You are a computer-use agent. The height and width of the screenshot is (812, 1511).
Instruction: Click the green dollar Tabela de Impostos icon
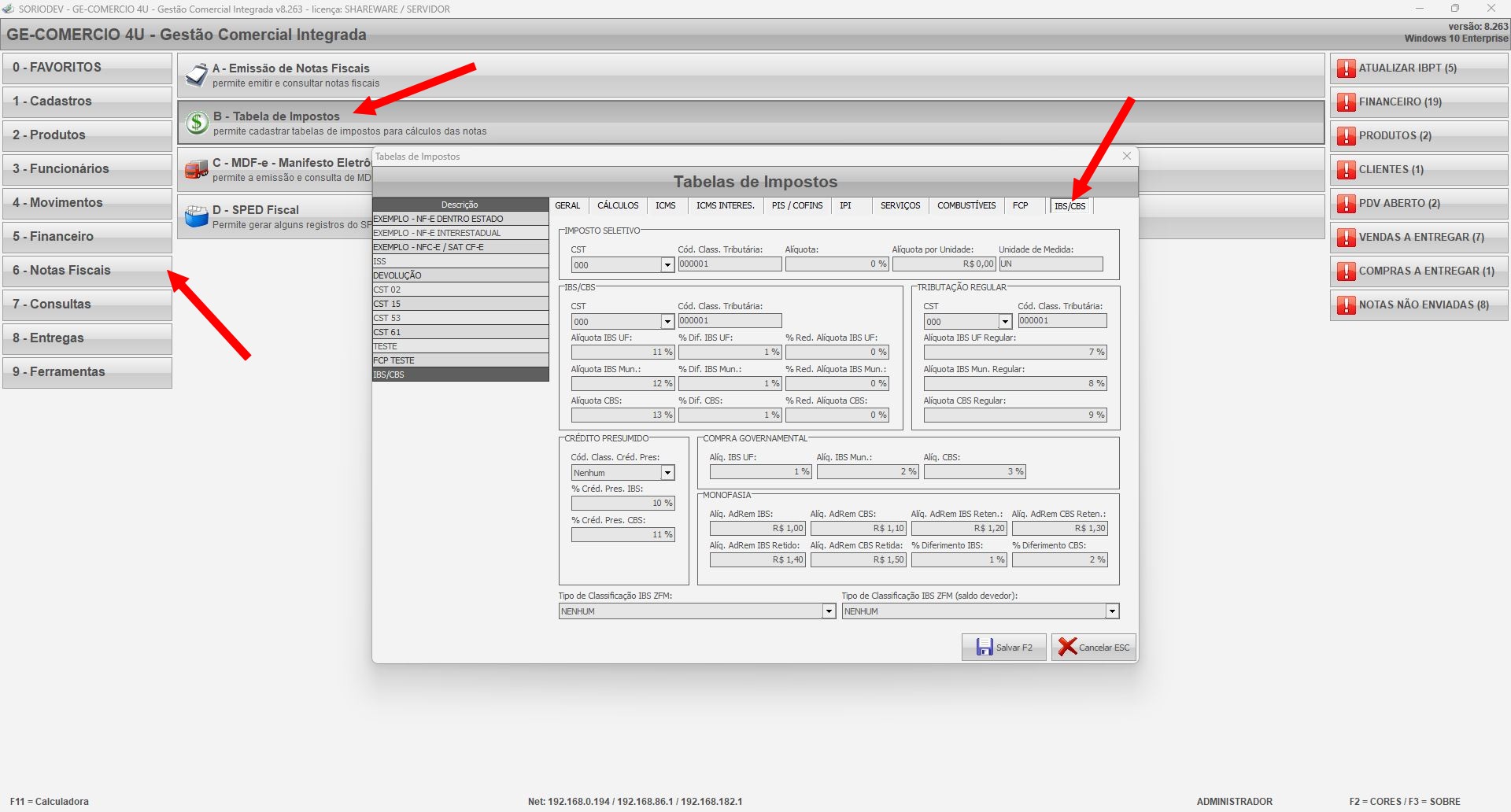[197, 123]
